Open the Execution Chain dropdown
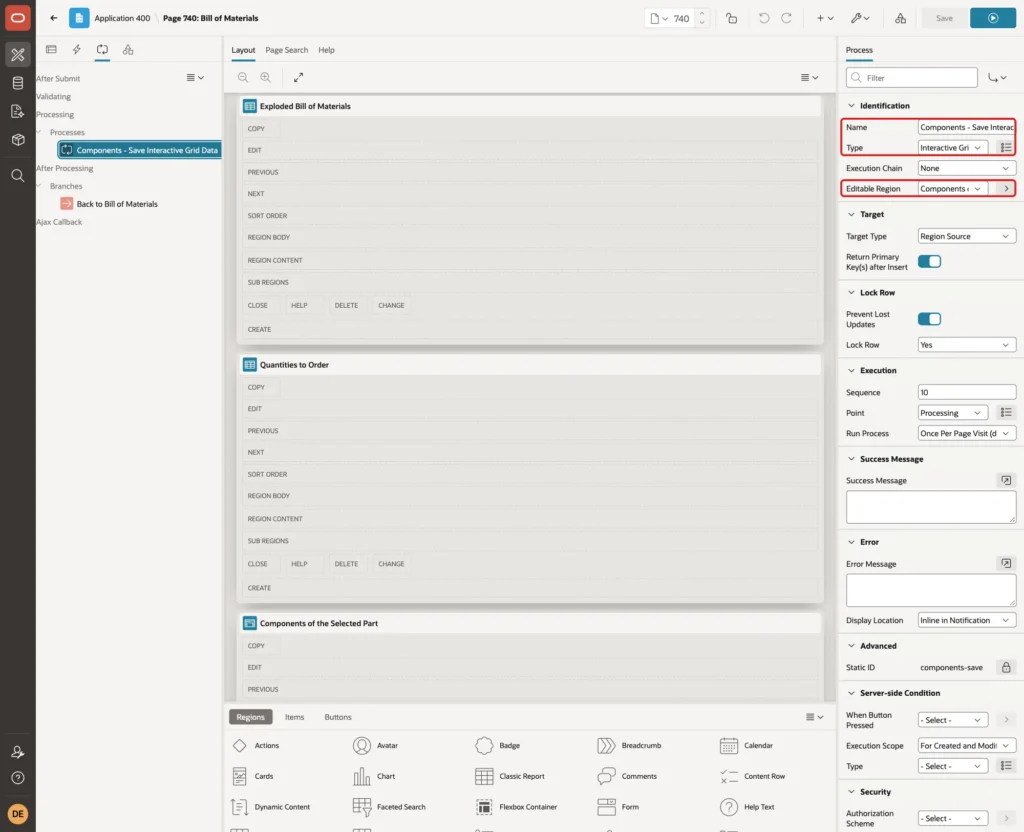The width and height of the screenshot is (1024, 832). coord(967,168)
